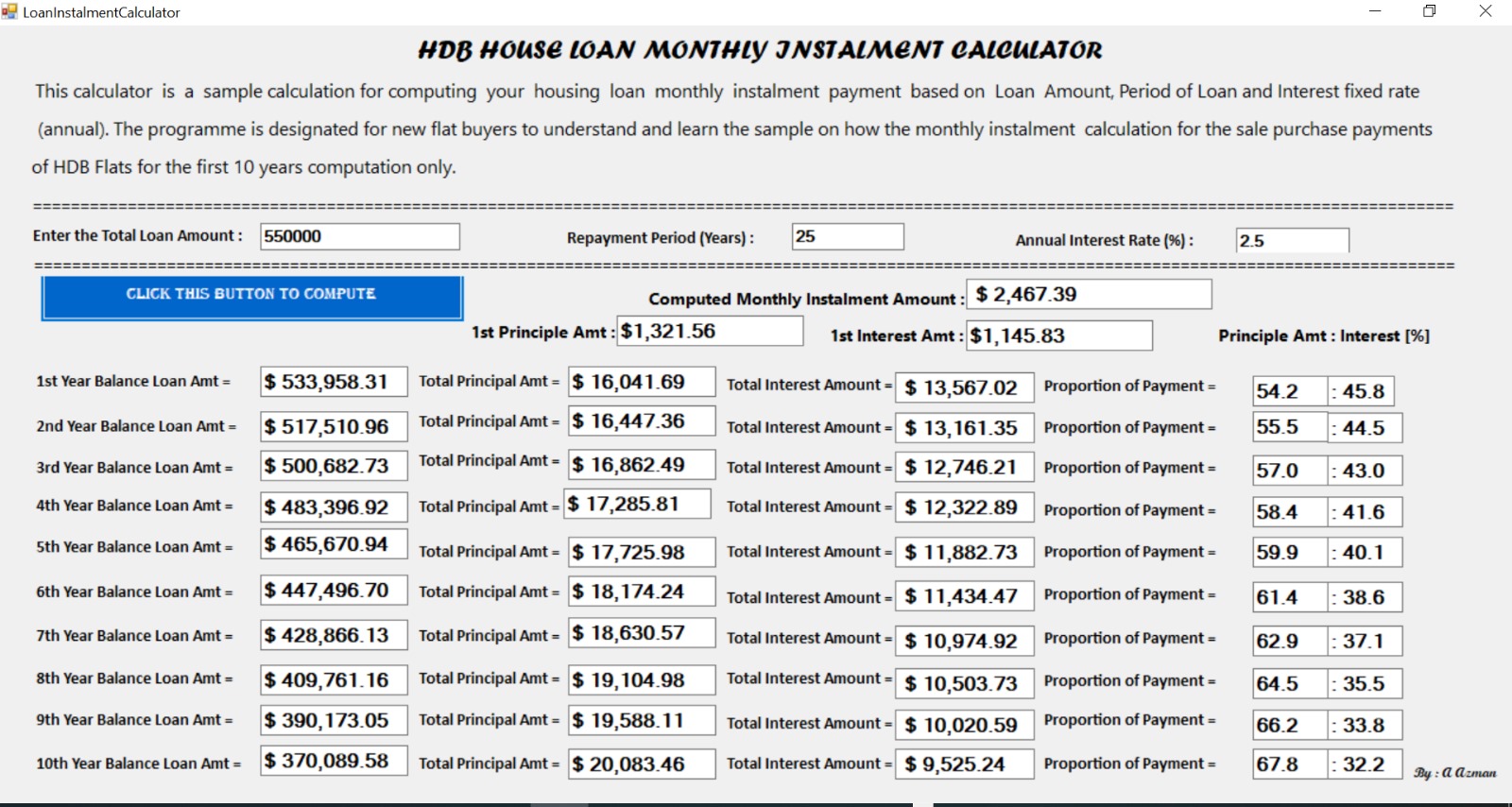Click Total Principal Amt $ 16,041.69 box
The height and width of the screenshot is (807, 1512).
click(642, 382)
